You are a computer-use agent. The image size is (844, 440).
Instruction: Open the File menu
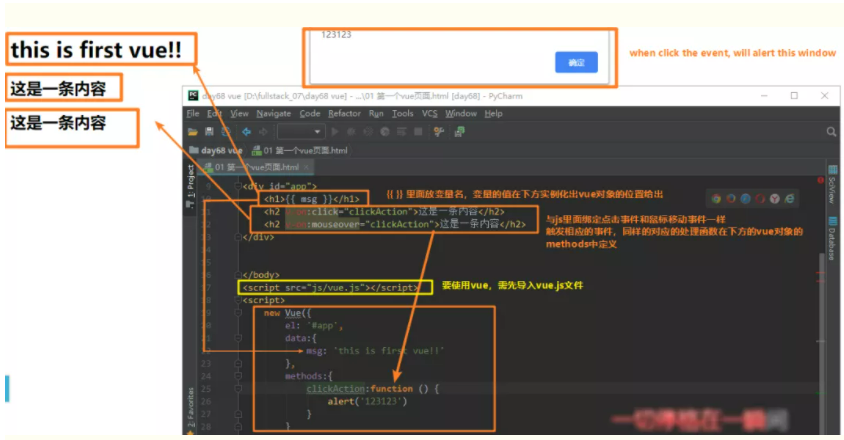click(x=193, y=114)
